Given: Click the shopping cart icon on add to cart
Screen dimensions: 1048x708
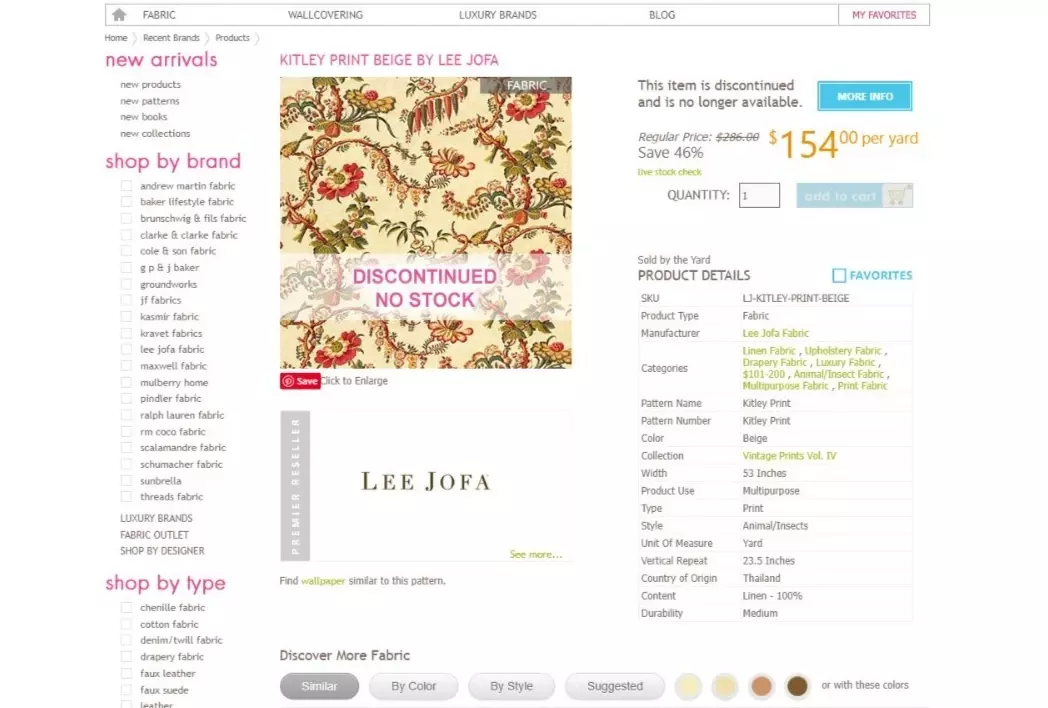Looking at the screenshot, I should 897,196.
